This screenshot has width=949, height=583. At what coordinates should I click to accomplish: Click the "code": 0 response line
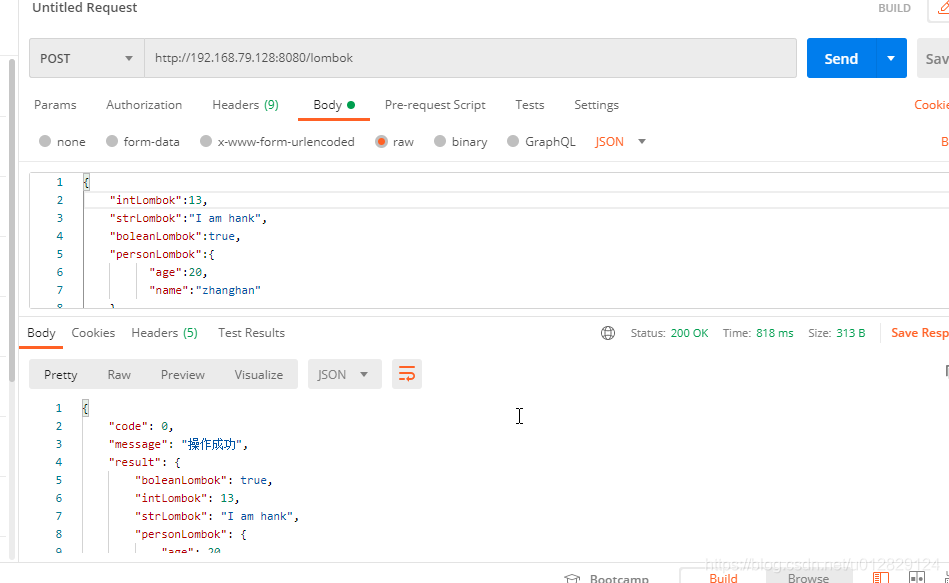pos(141,426)
